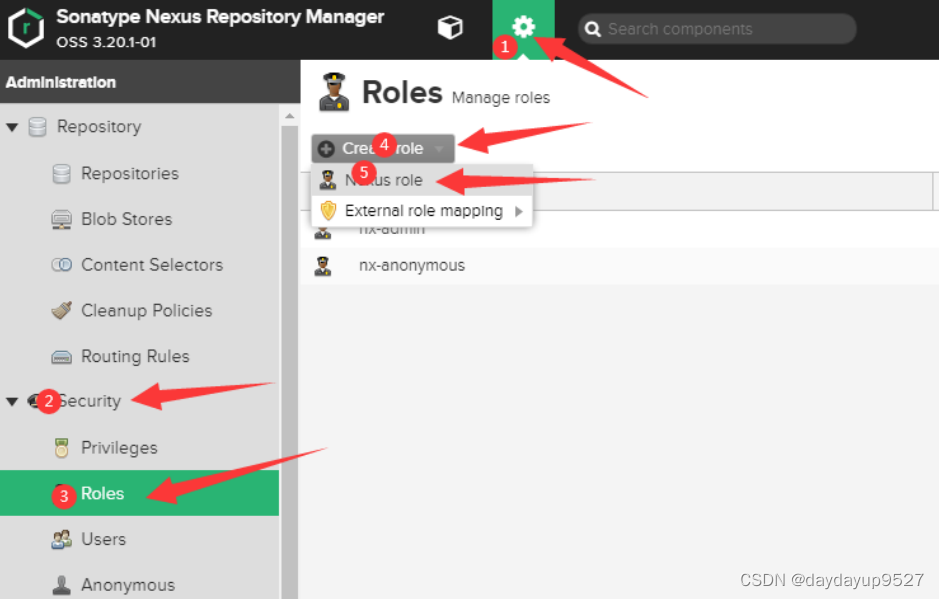
Task: Click the Roles page header icon
Action: pos(334,92)
